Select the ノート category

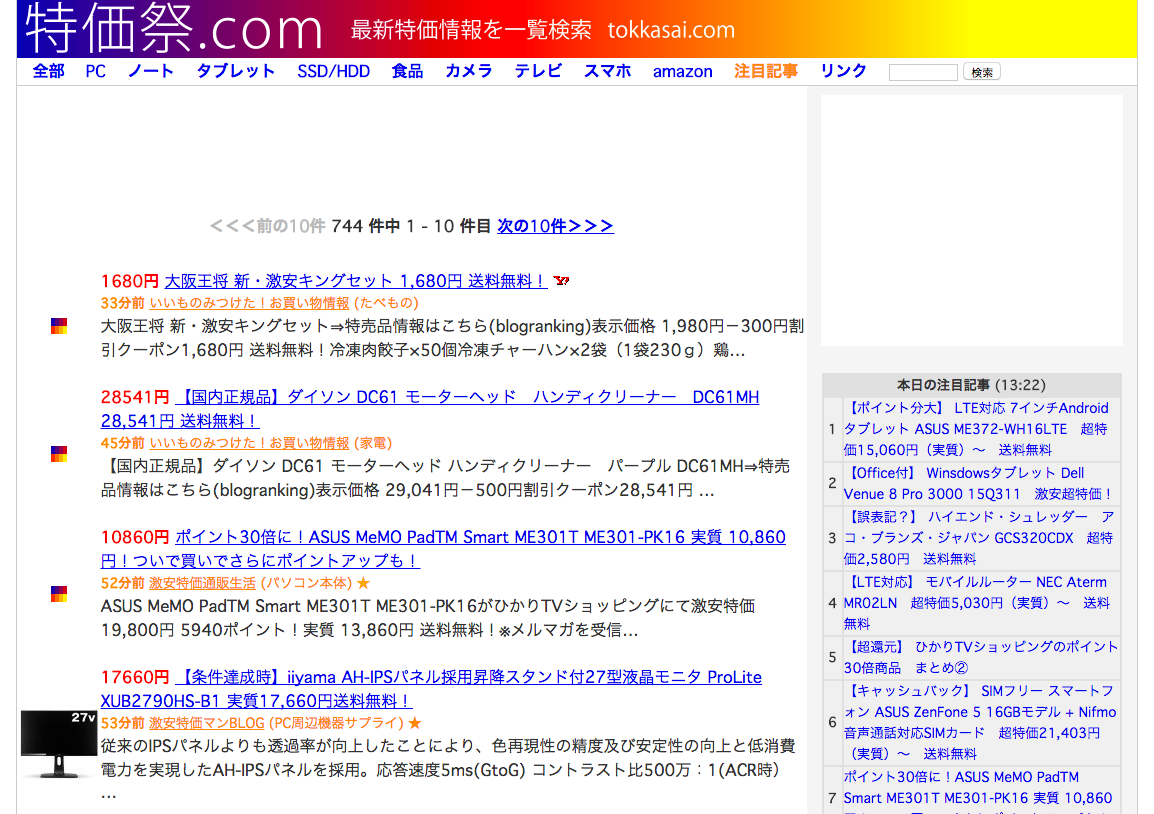[151, 71]
